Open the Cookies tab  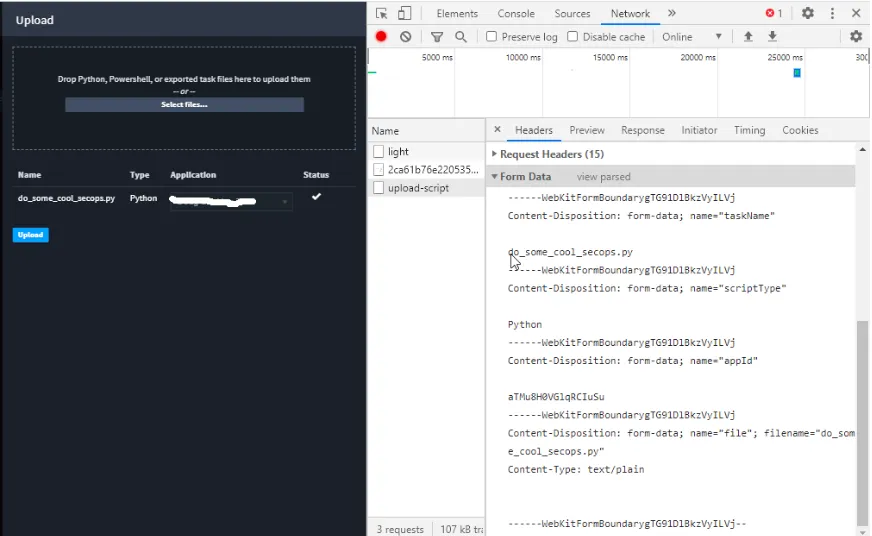click(800, 130)
